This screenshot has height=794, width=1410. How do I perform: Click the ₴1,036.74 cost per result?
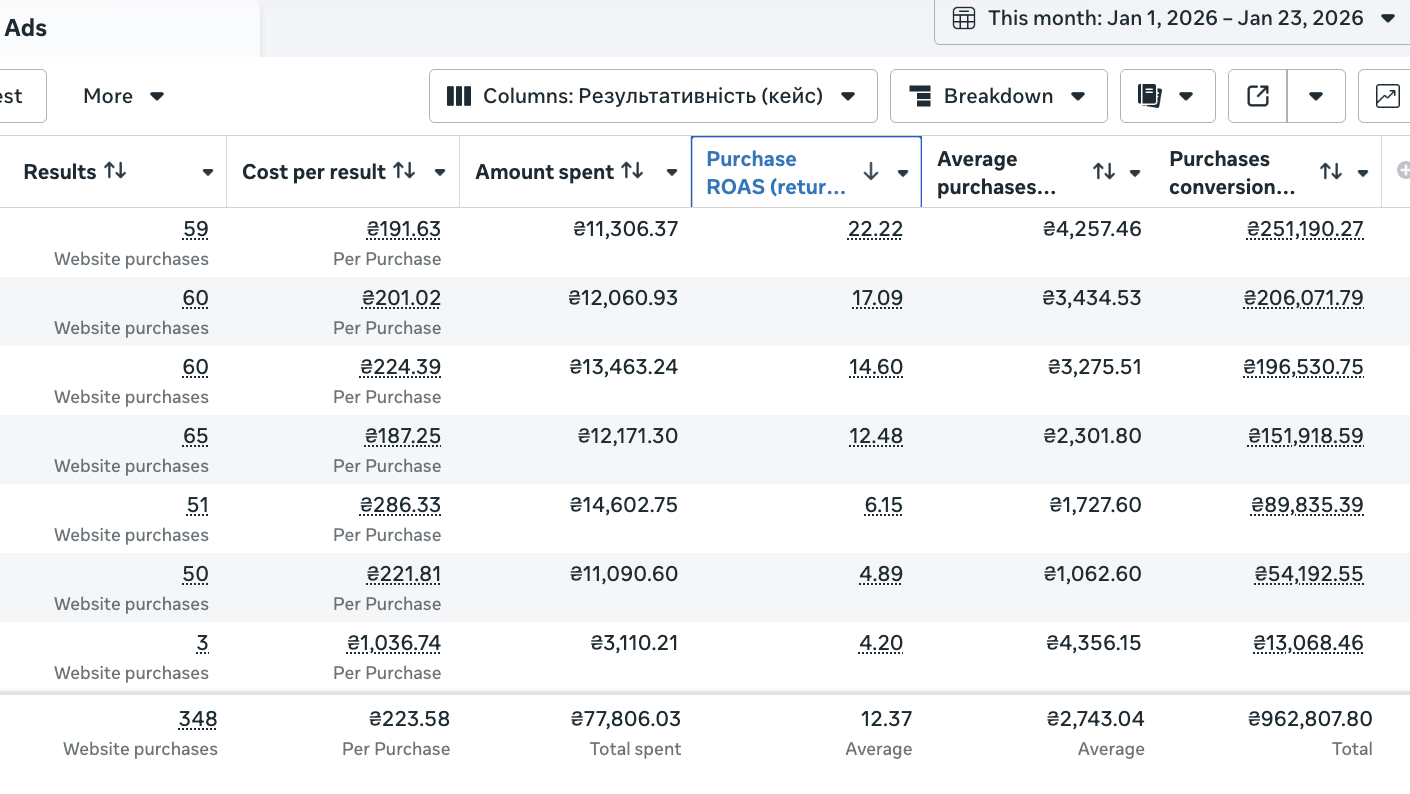[394, 643]
